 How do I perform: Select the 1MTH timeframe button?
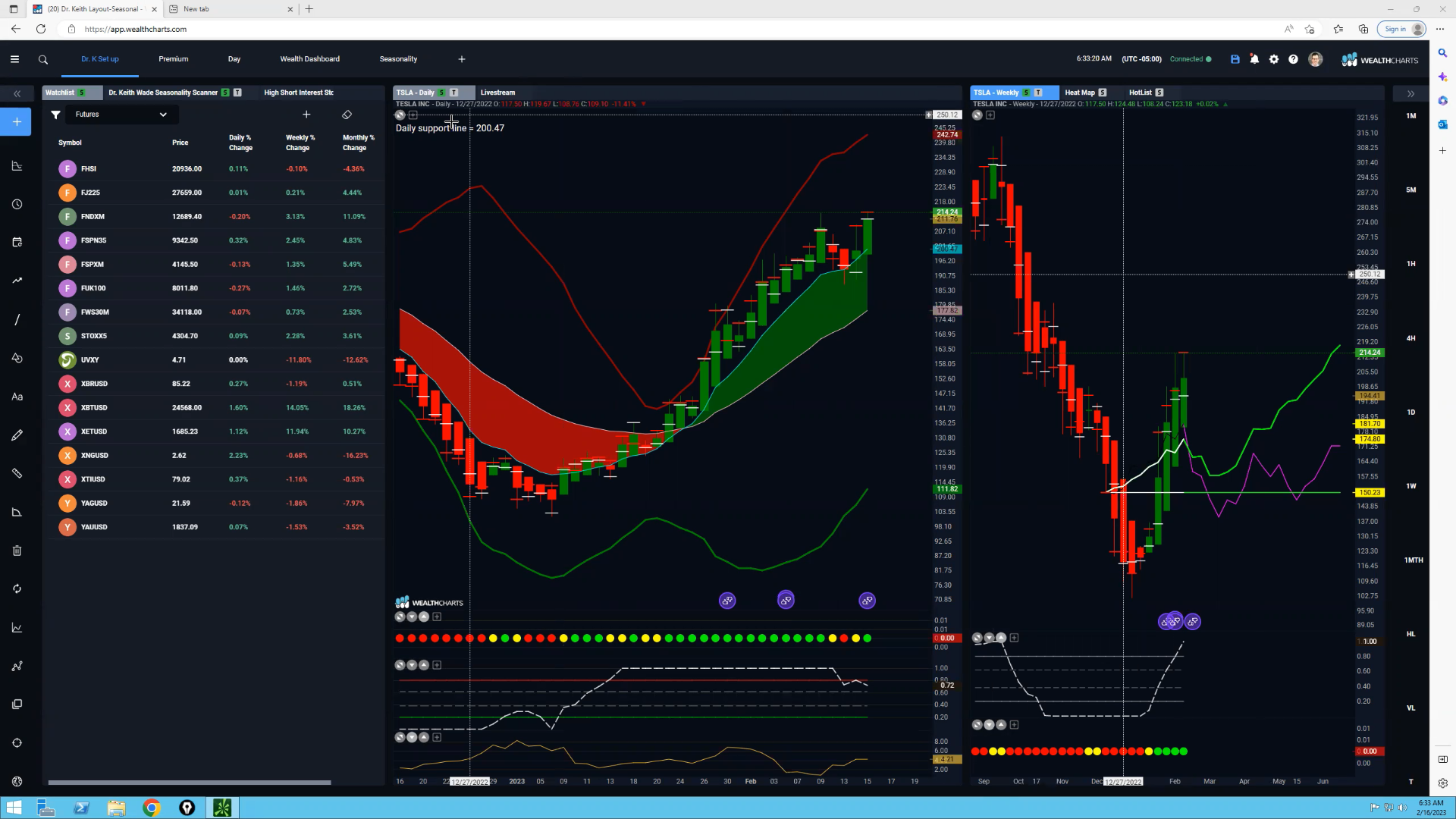click(x=1414, y=560)
